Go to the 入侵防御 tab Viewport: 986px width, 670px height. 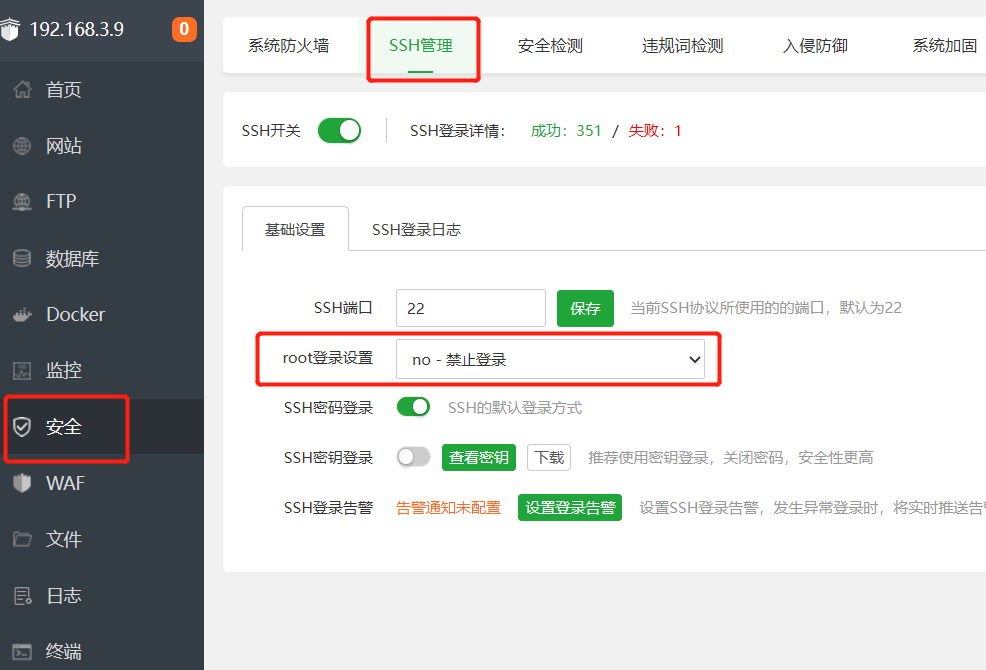coord(815,46)
